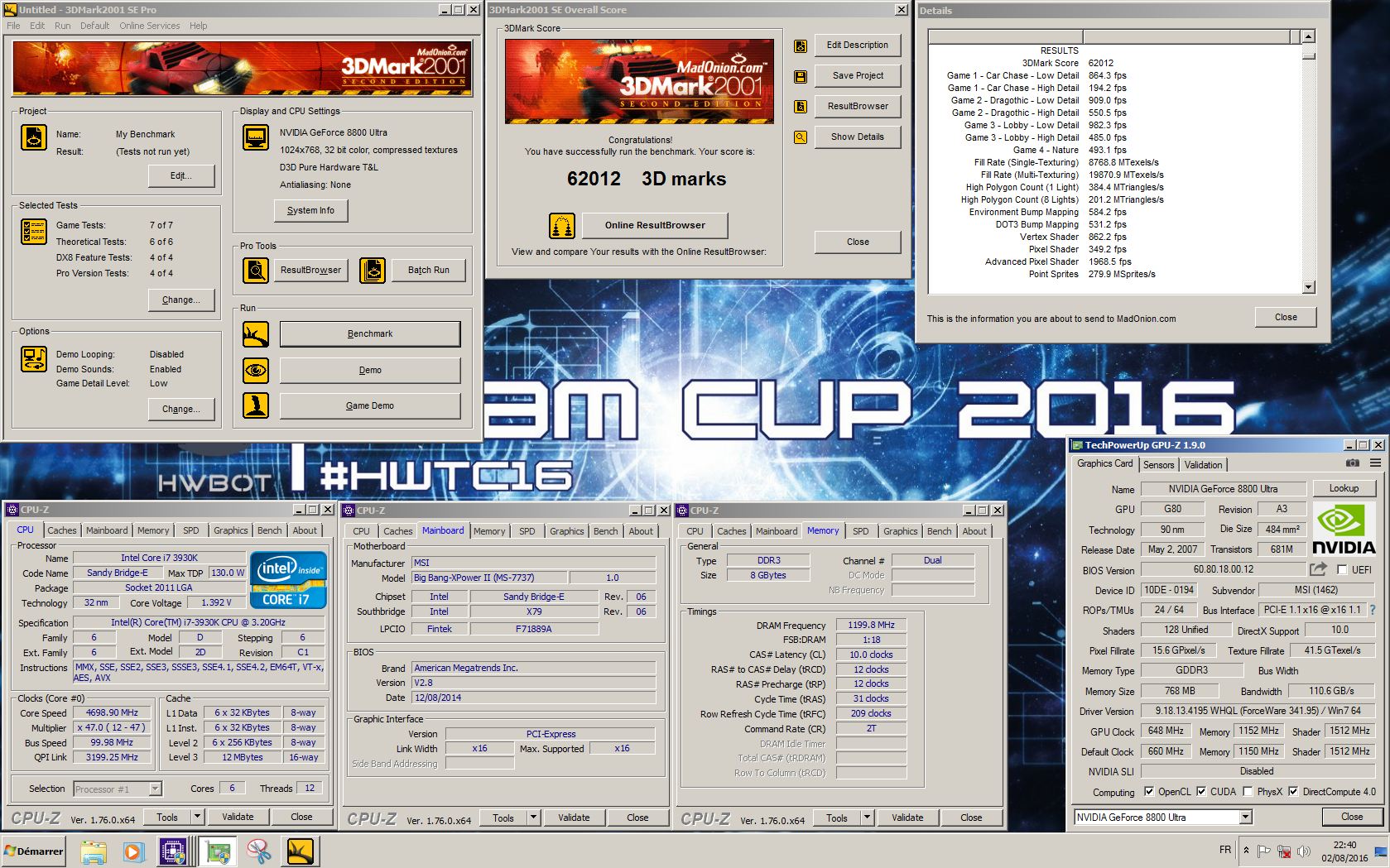The width and height of the screenshot is (1390, 868).
Task: Click the Details scrollbar up arrow
Action: [x=1308, y=36]
